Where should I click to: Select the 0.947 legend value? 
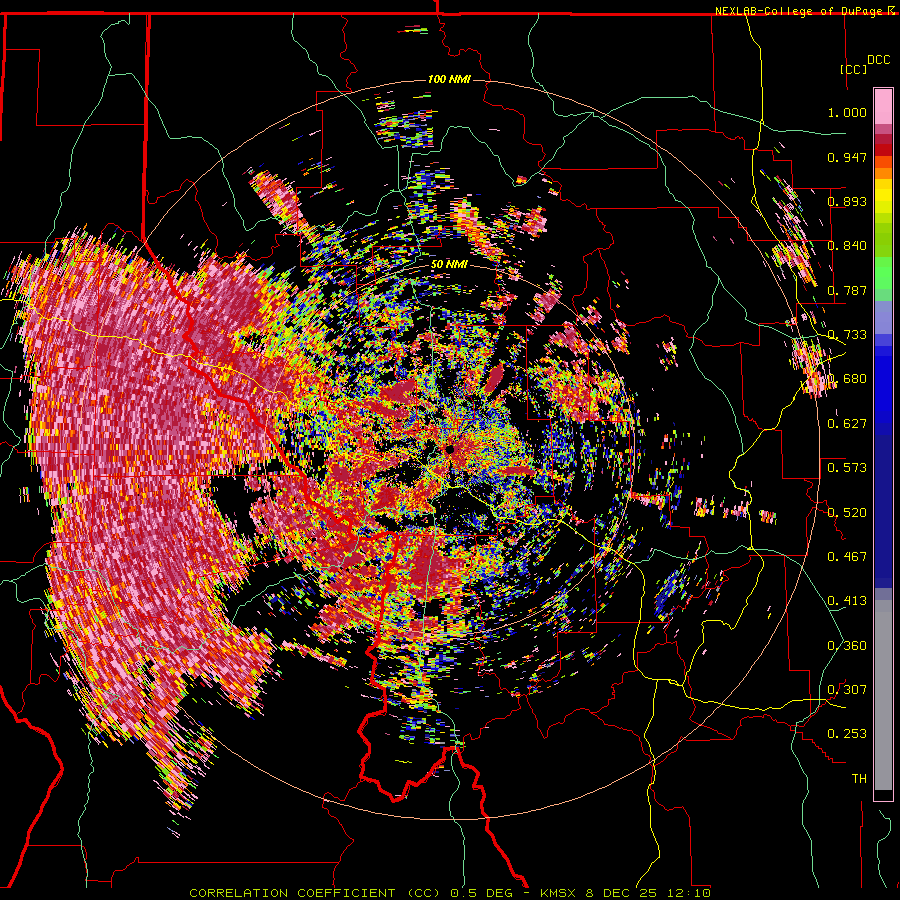click(847, 157)
